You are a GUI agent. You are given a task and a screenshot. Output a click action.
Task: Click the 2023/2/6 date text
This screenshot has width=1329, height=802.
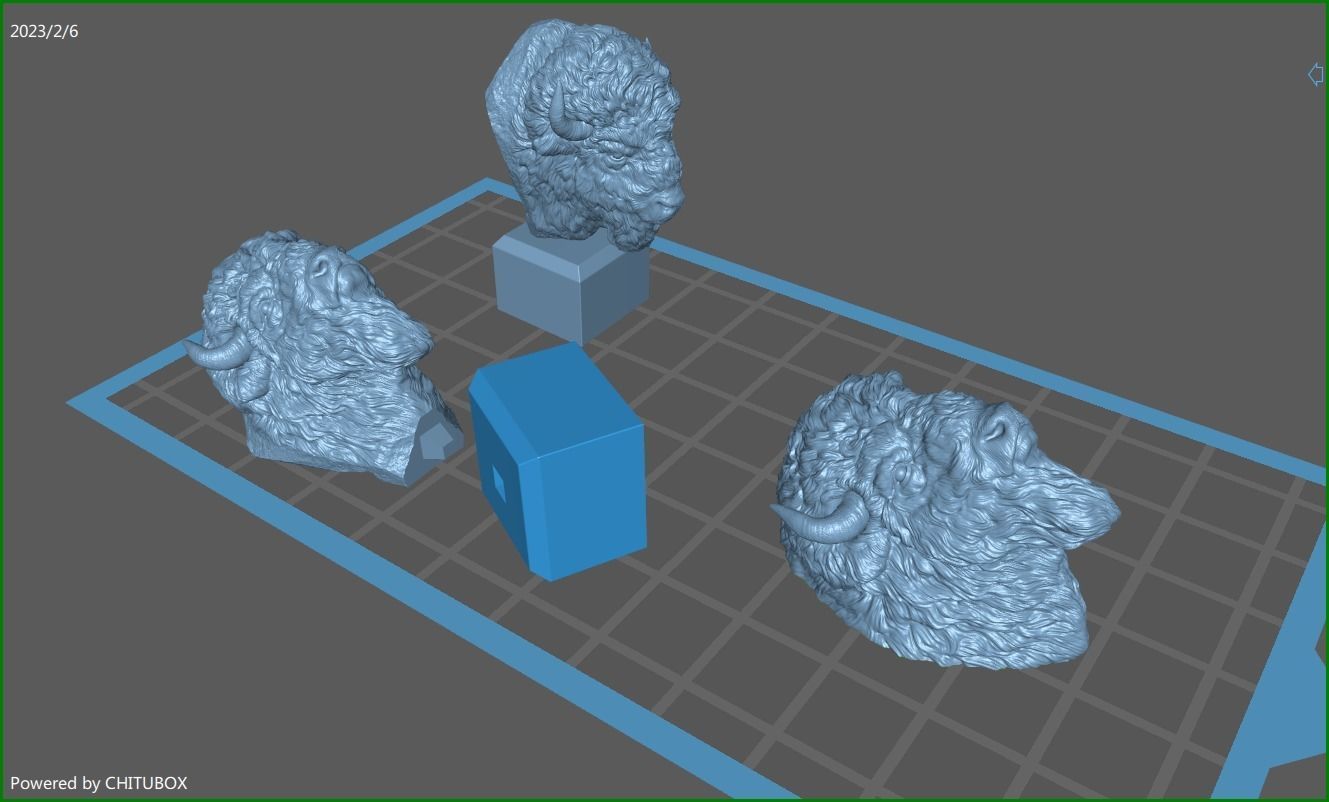44,31
